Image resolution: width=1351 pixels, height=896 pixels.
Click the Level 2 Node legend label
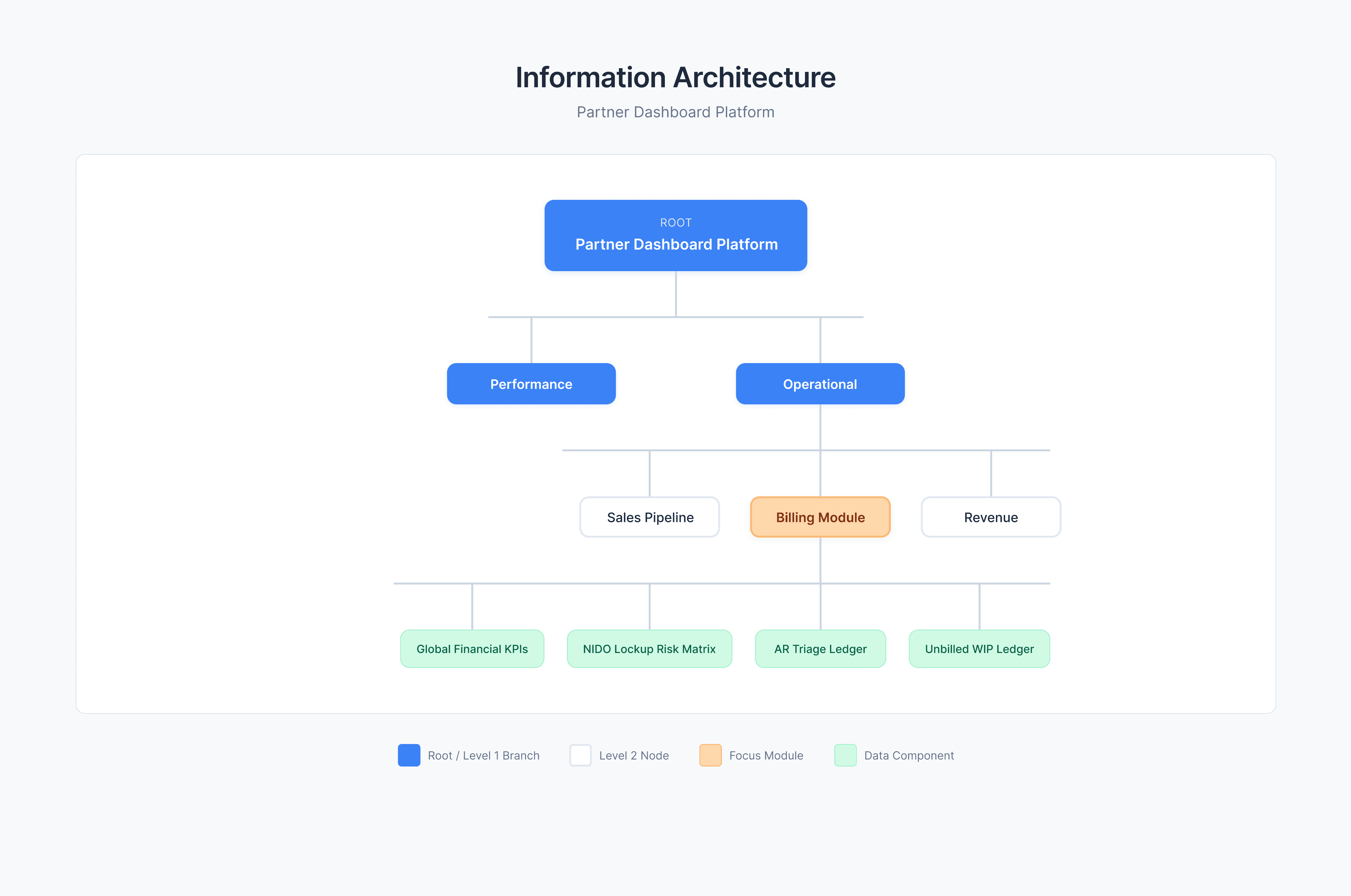(x=634, y=756)
